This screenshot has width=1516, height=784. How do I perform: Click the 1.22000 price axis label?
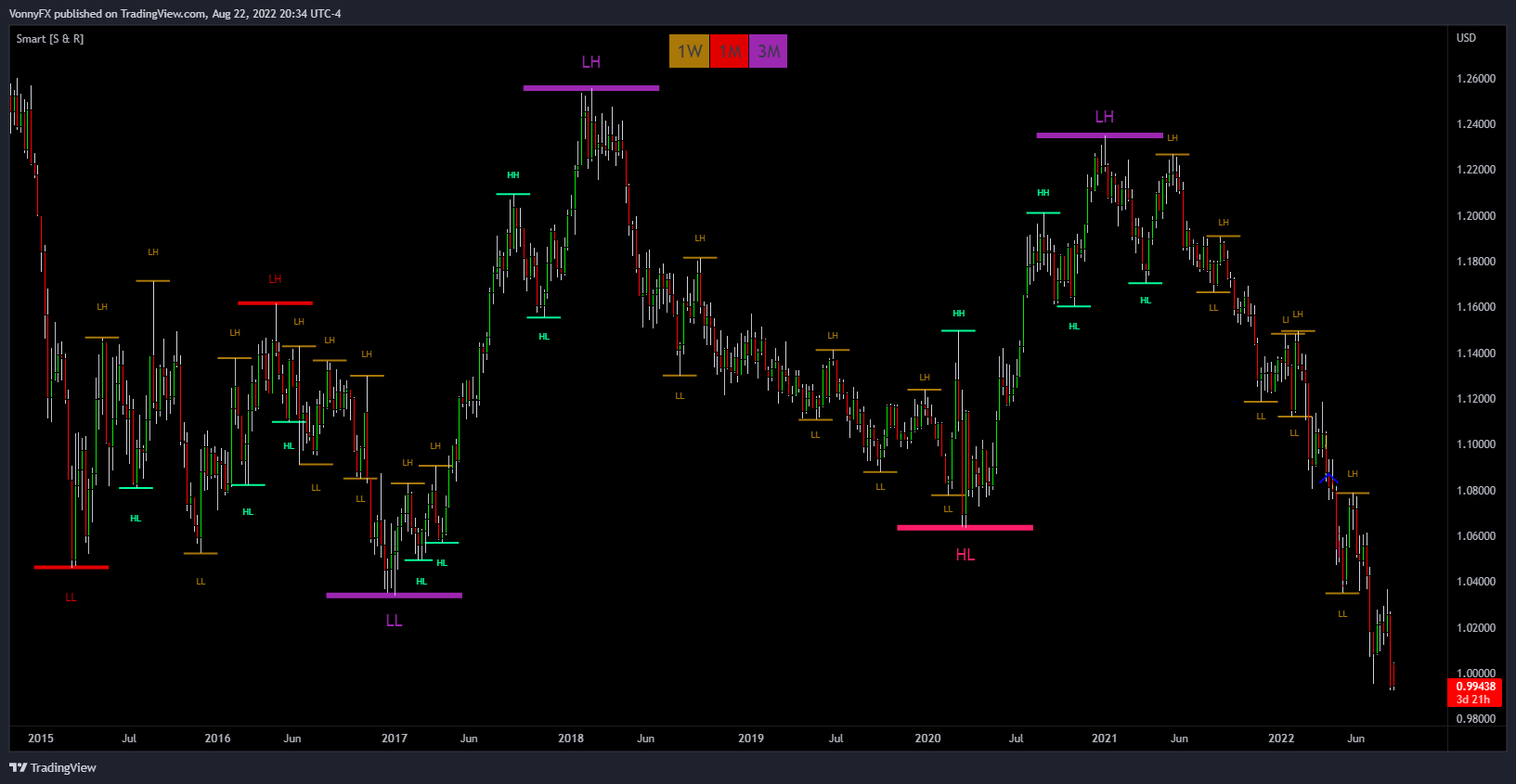coord(1476,170)
